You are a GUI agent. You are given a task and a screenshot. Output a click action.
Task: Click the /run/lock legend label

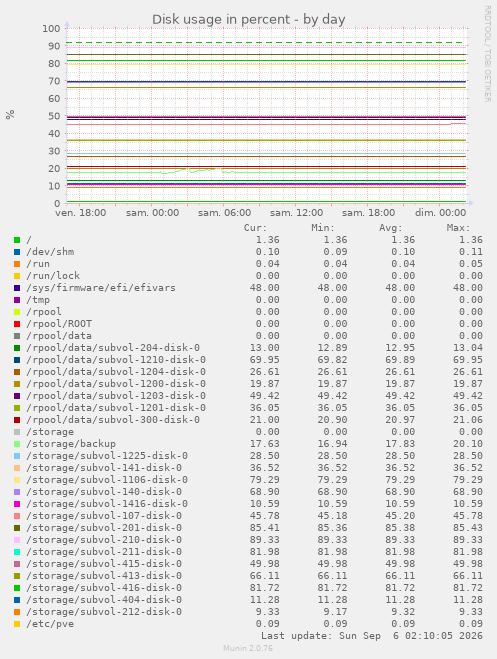pyautogui.click(x=53, y=276)
